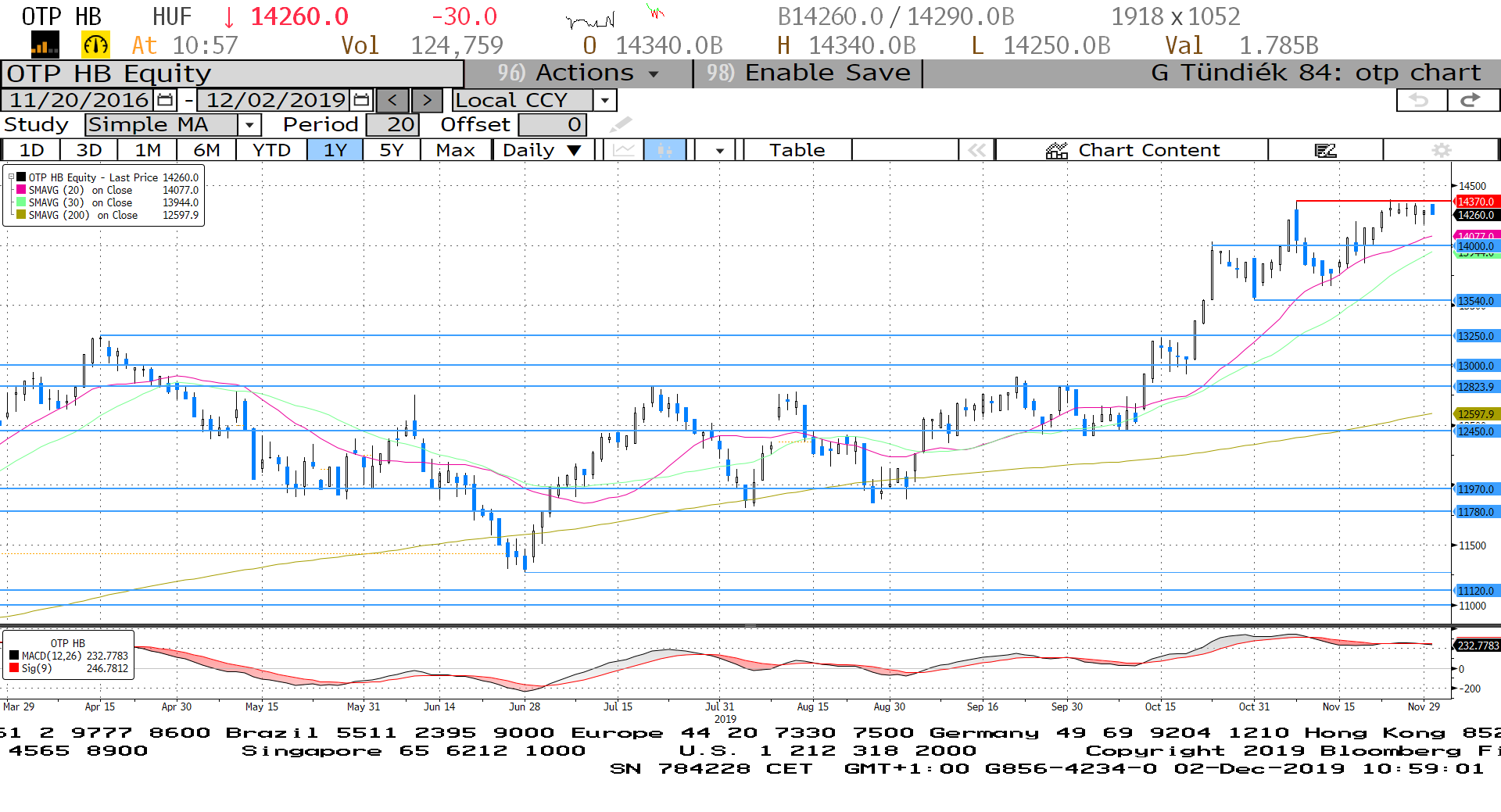
Task: Click the pencil edit study icon
Action: tap(621, 124)
